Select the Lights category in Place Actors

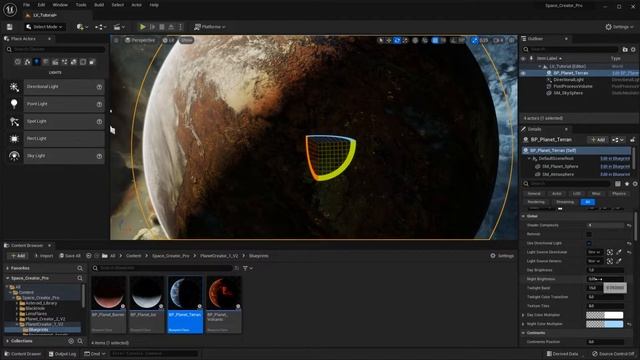36,62
